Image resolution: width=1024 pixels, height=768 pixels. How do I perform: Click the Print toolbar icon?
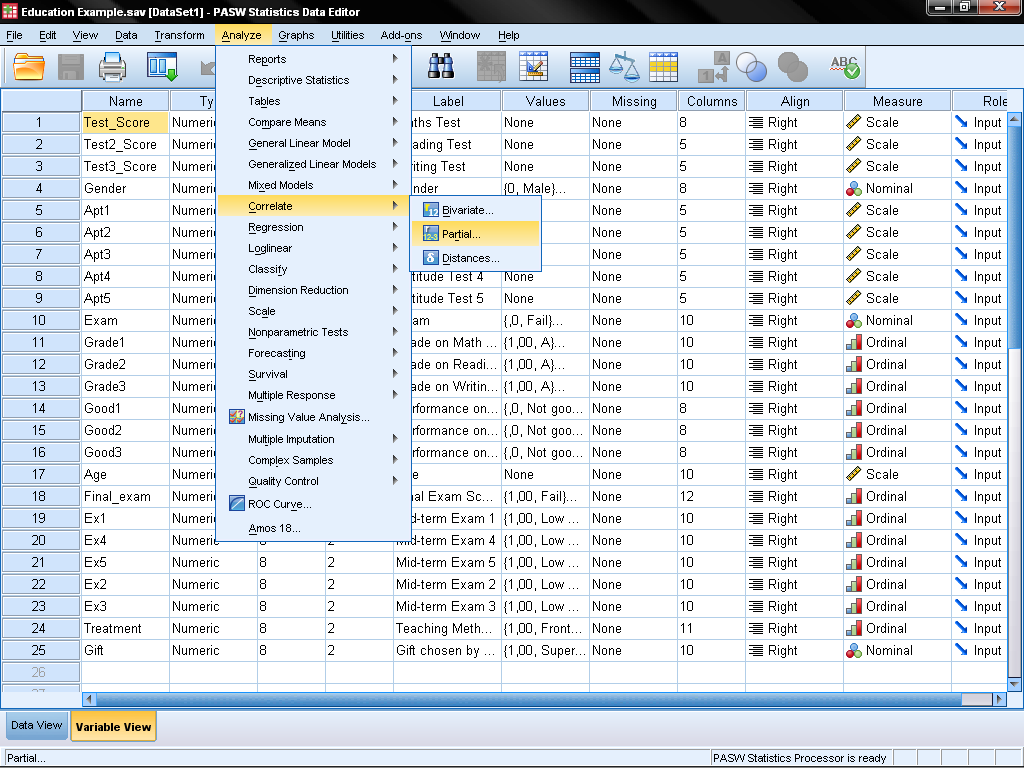112,67
